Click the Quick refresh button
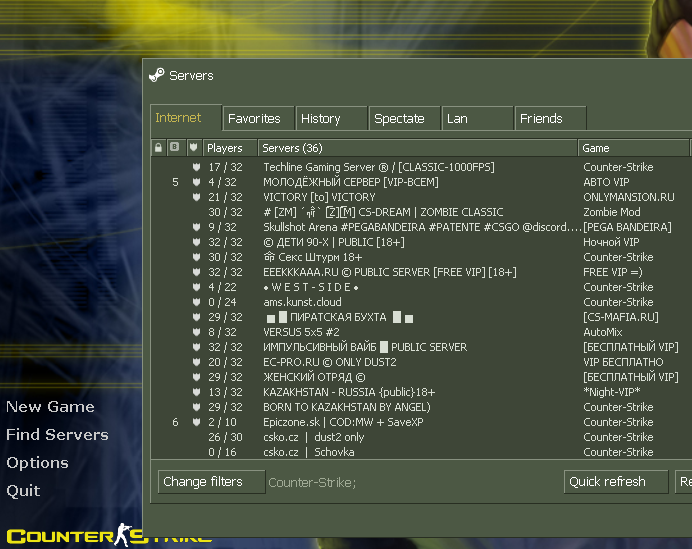Screen dimensions: 692x549 (616, 481)
